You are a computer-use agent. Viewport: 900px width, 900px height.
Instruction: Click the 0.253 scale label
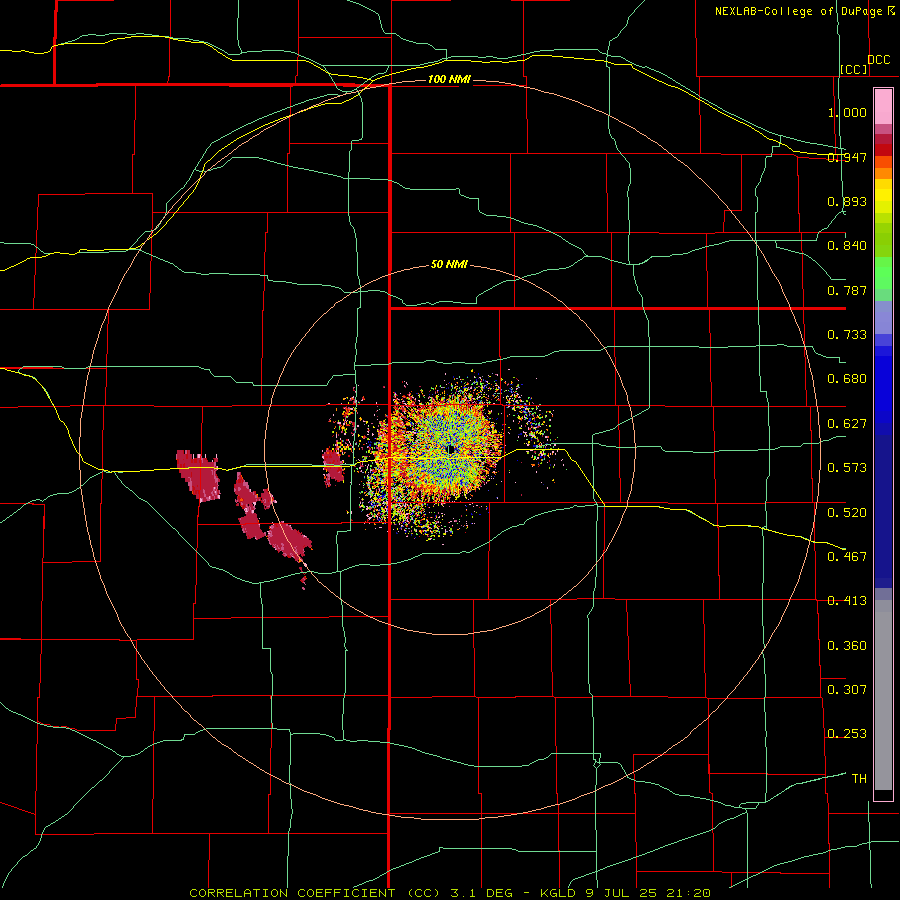tap(847, 734)
